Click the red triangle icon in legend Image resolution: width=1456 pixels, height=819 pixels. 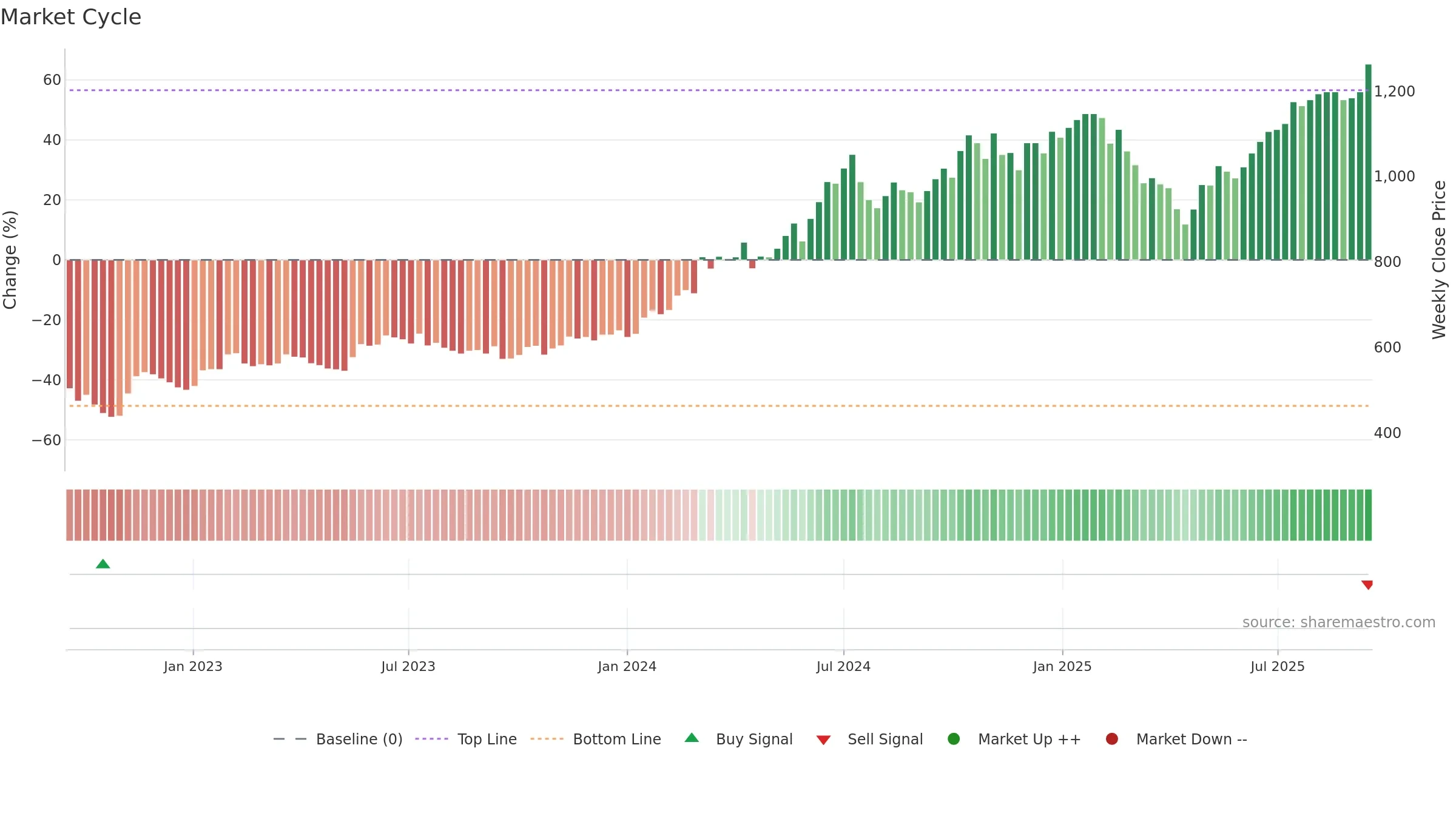click(x=823, y=740)
